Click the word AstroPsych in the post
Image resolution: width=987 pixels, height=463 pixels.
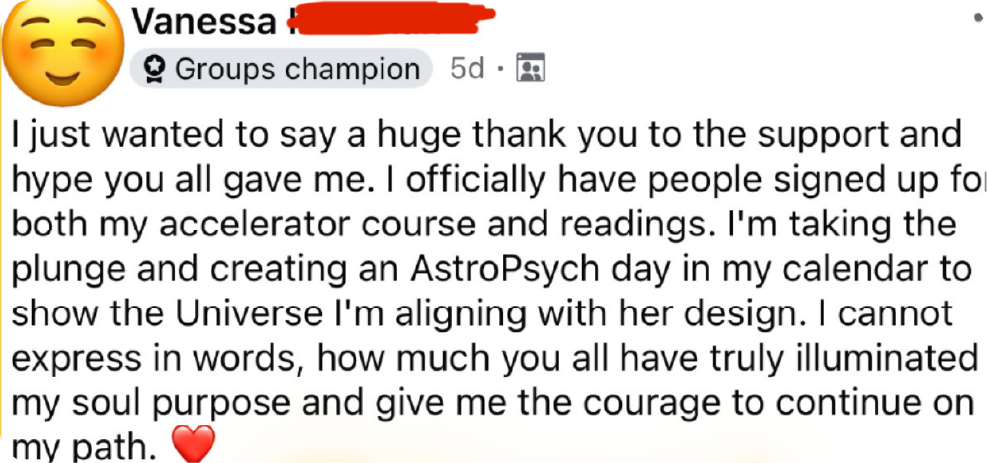(x=519, y=269)
